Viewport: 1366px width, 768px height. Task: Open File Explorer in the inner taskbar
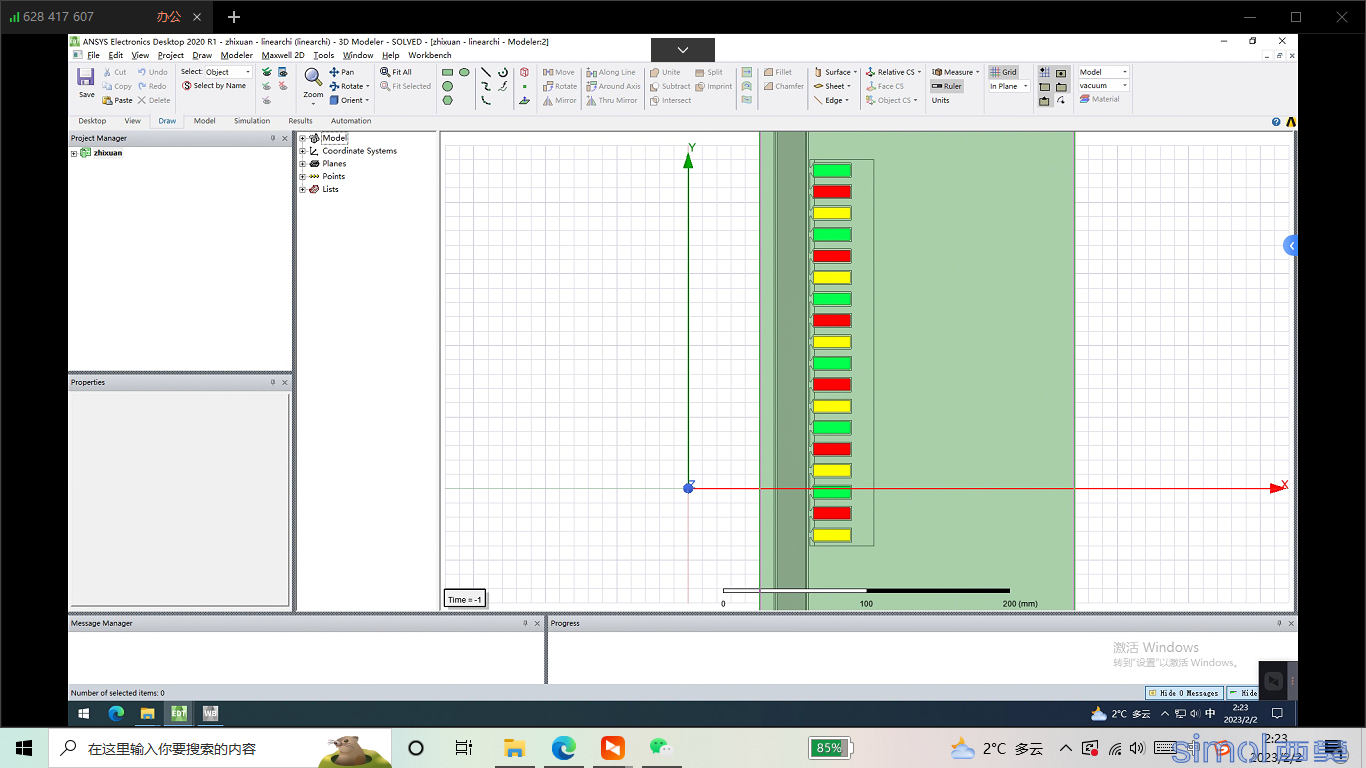point(147,713)
